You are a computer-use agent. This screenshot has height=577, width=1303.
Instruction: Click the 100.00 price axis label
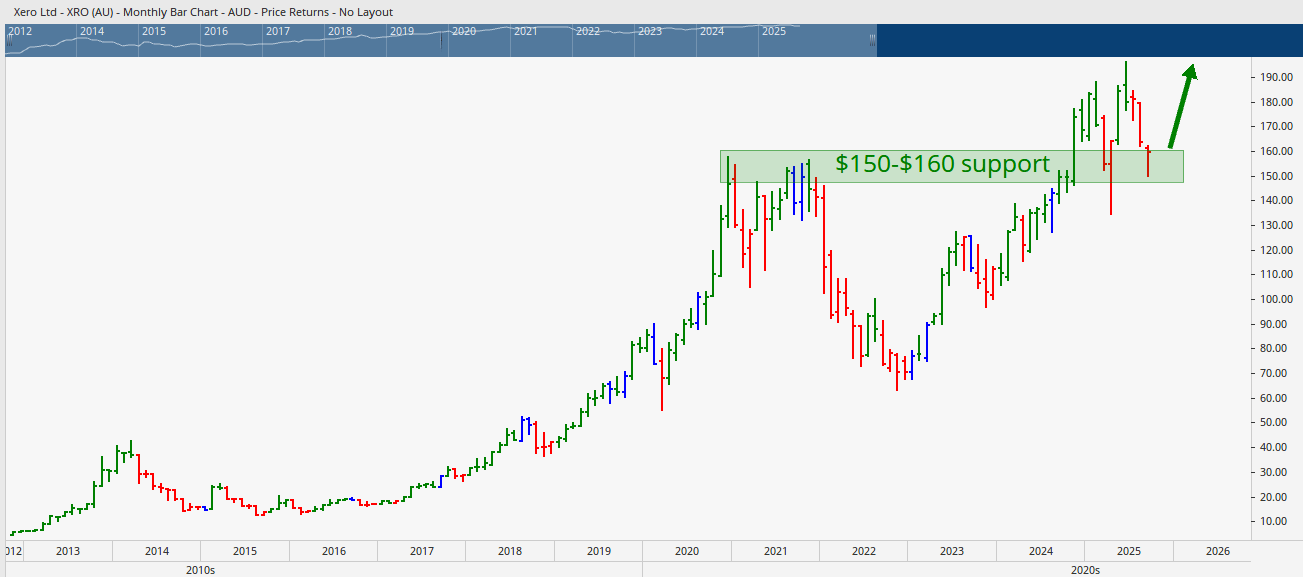[1276, 299]
